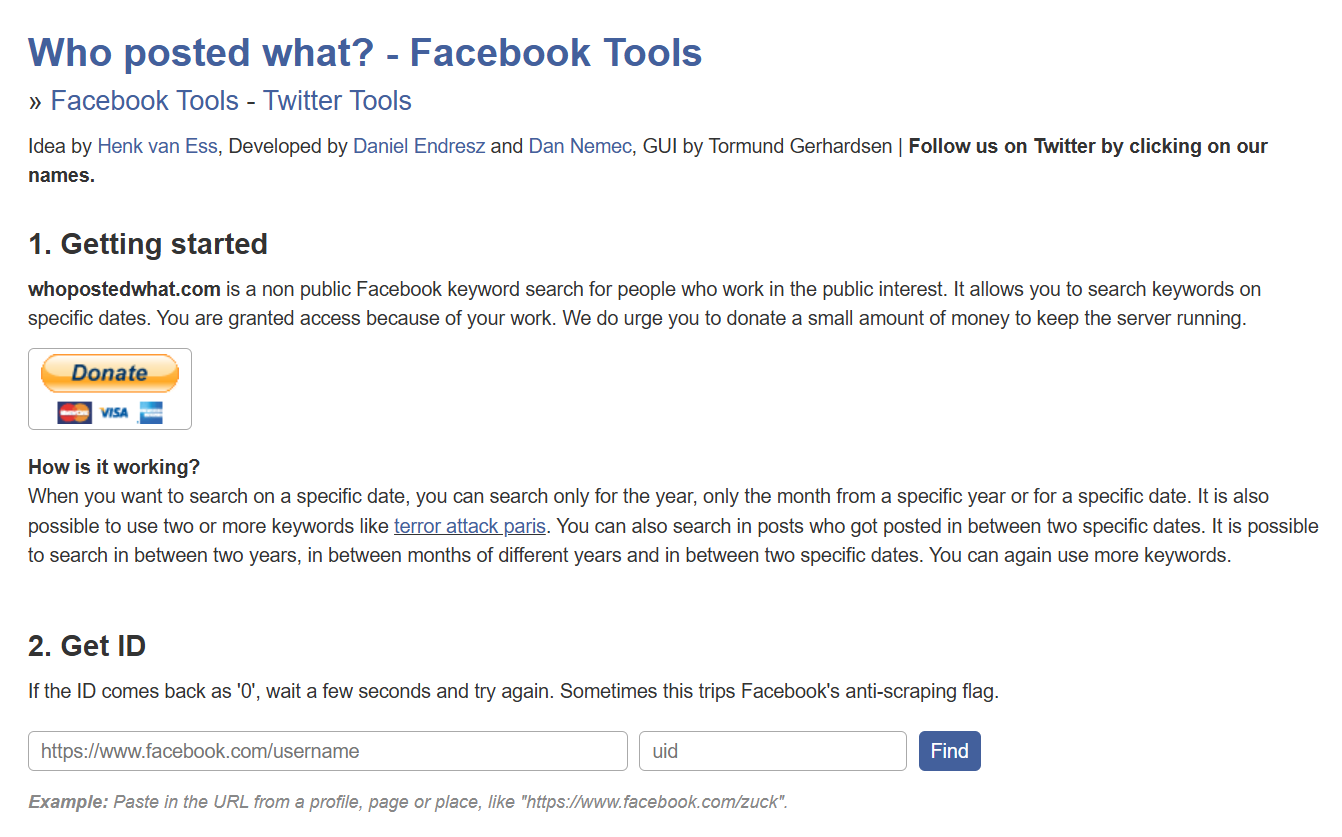1342x837 pixels.
Task: Open the Daniel Endresz link
Action: tap(419, 147)
